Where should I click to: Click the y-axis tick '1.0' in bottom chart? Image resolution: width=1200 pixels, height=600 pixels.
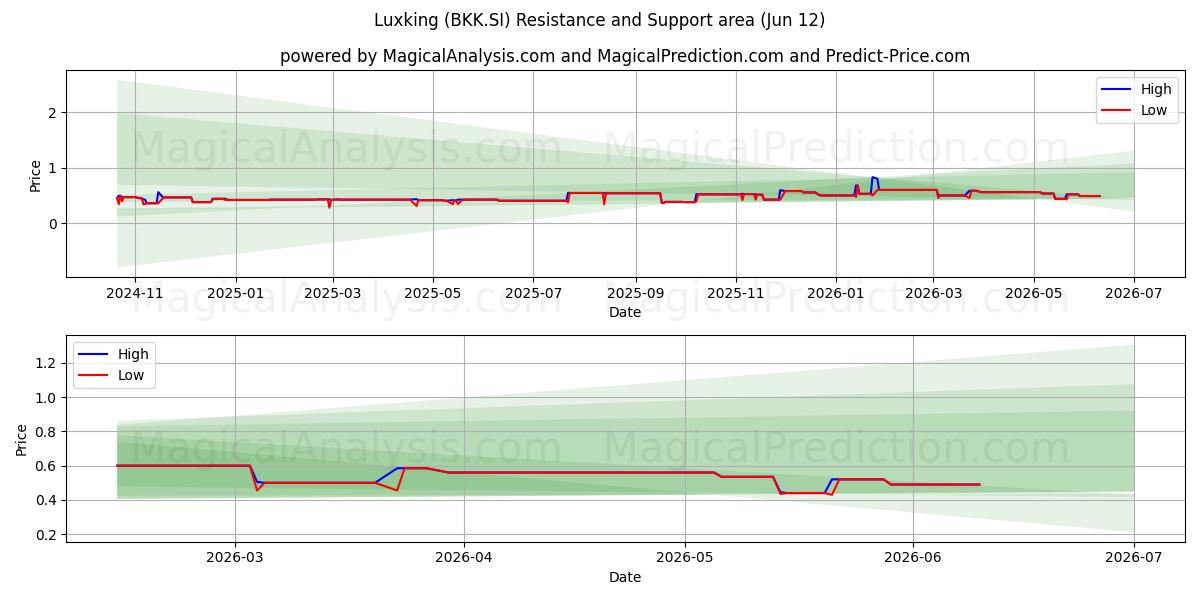[x=48, y=398]
